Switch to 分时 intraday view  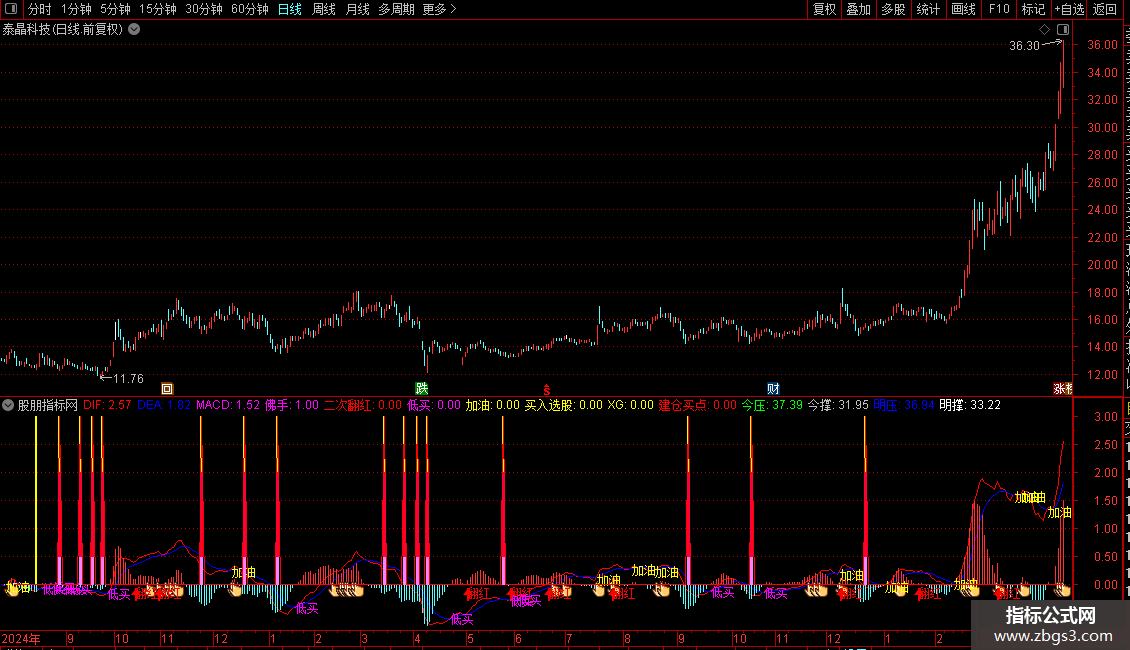[40, 9]
